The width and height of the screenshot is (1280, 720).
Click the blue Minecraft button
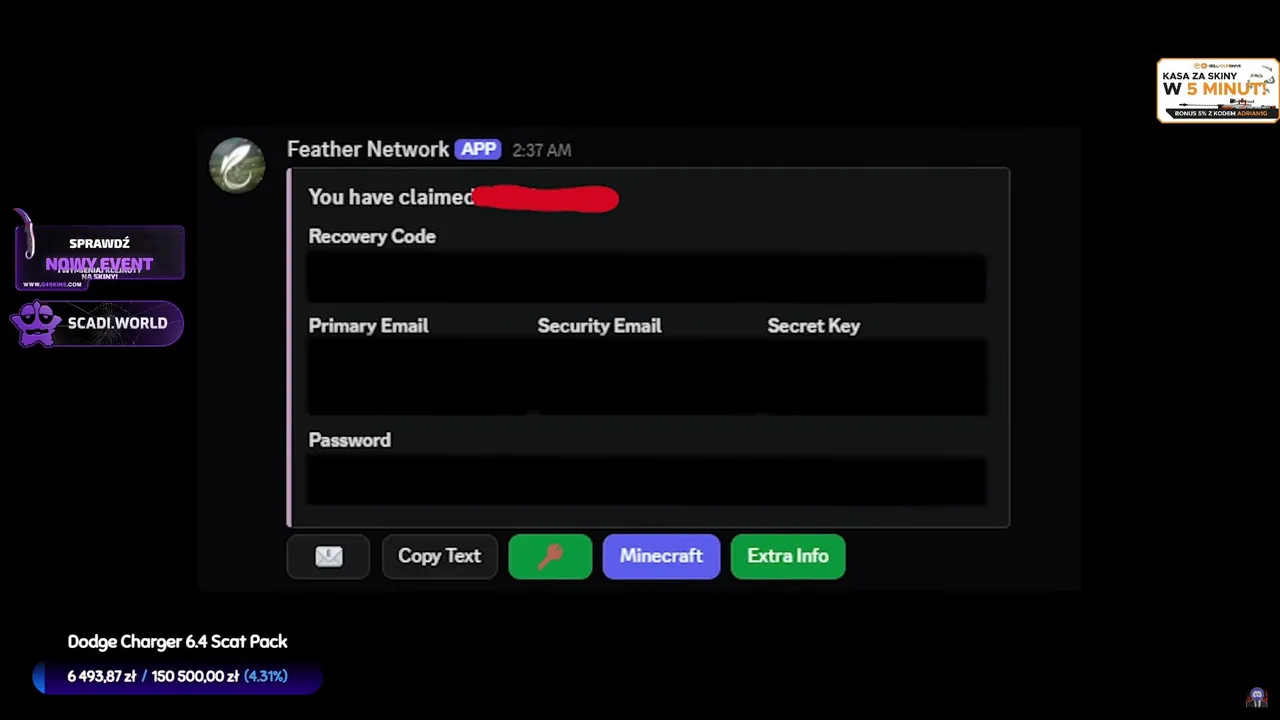(661, 557)
